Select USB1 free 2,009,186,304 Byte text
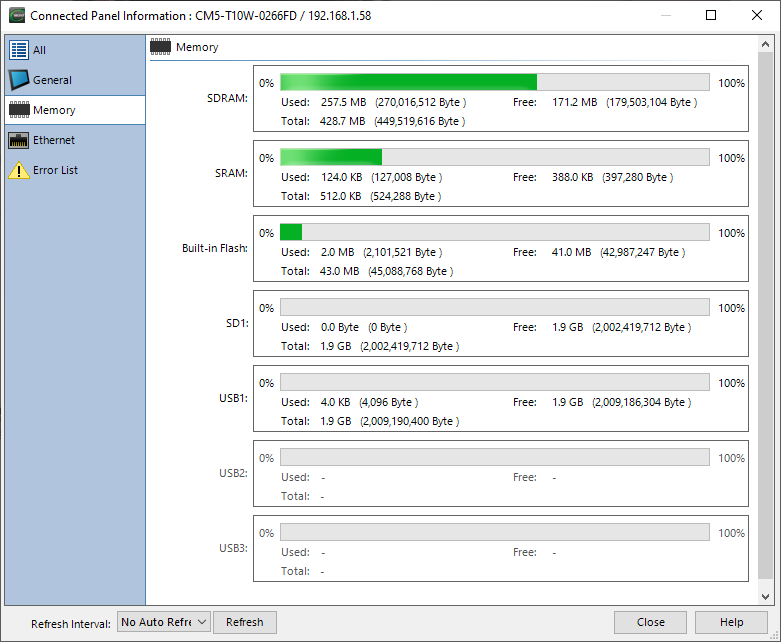 (642, 402)
